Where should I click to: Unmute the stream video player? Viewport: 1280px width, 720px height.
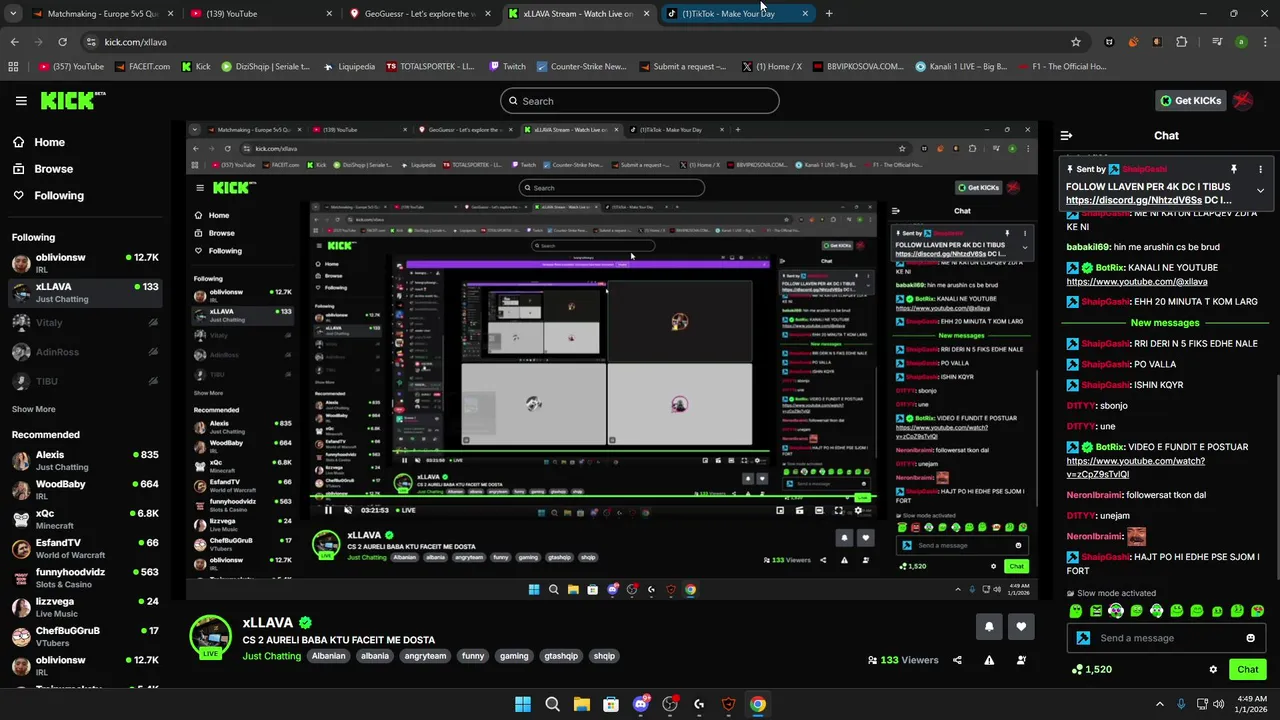347,510
